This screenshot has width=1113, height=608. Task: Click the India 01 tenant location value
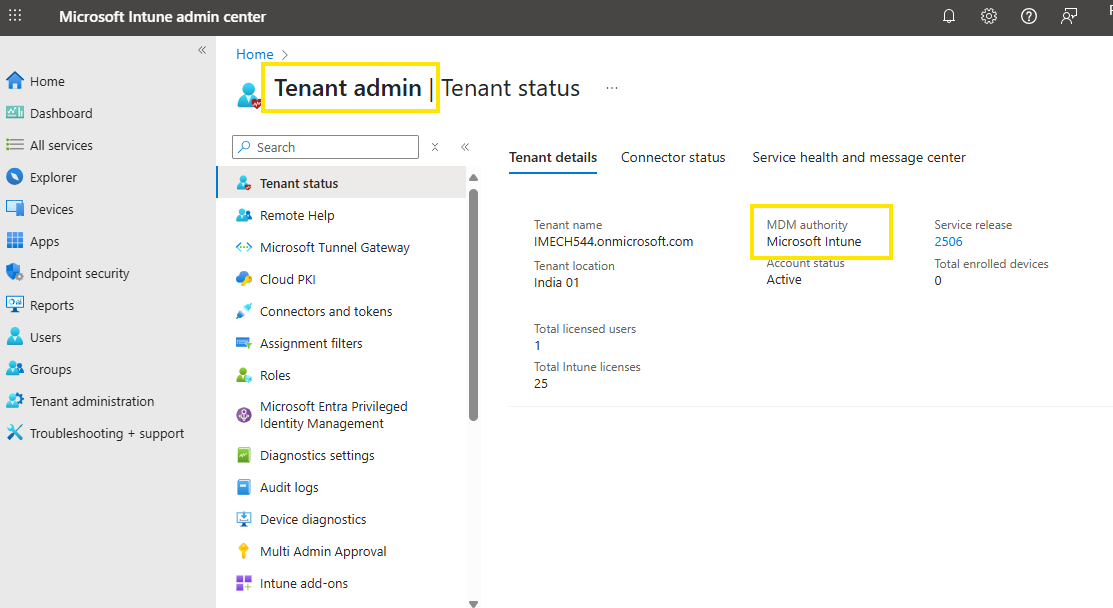[556, 282]
